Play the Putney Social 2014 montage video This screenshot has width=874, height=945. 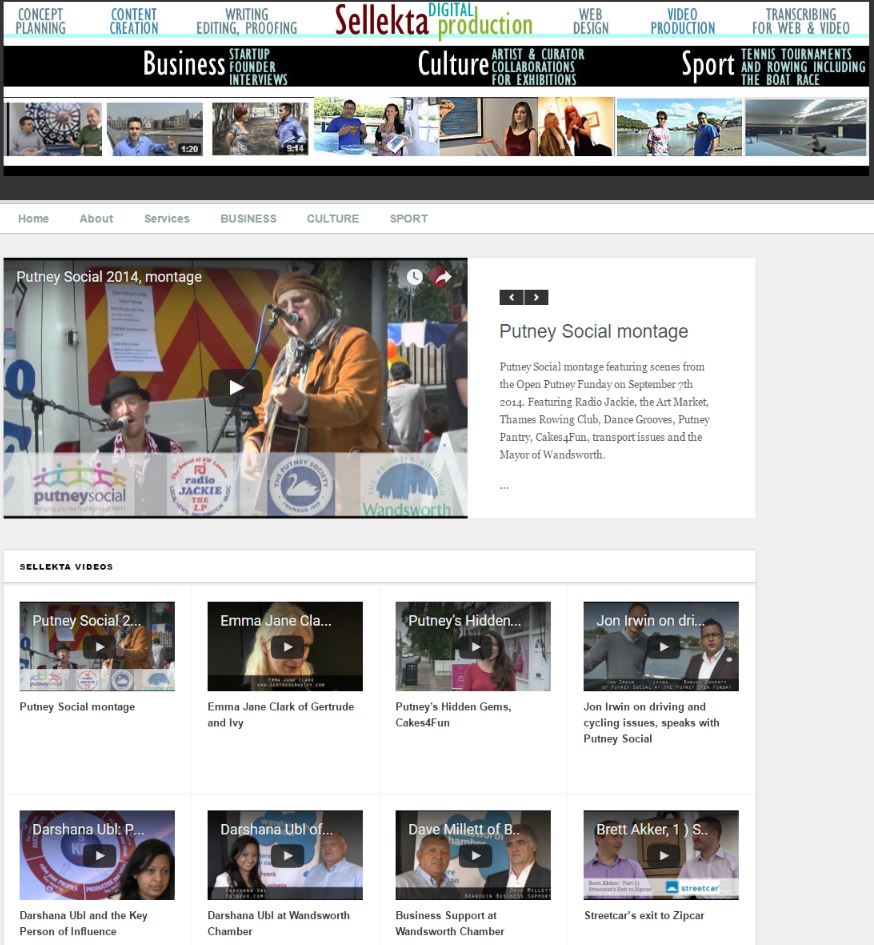(235, 388)
